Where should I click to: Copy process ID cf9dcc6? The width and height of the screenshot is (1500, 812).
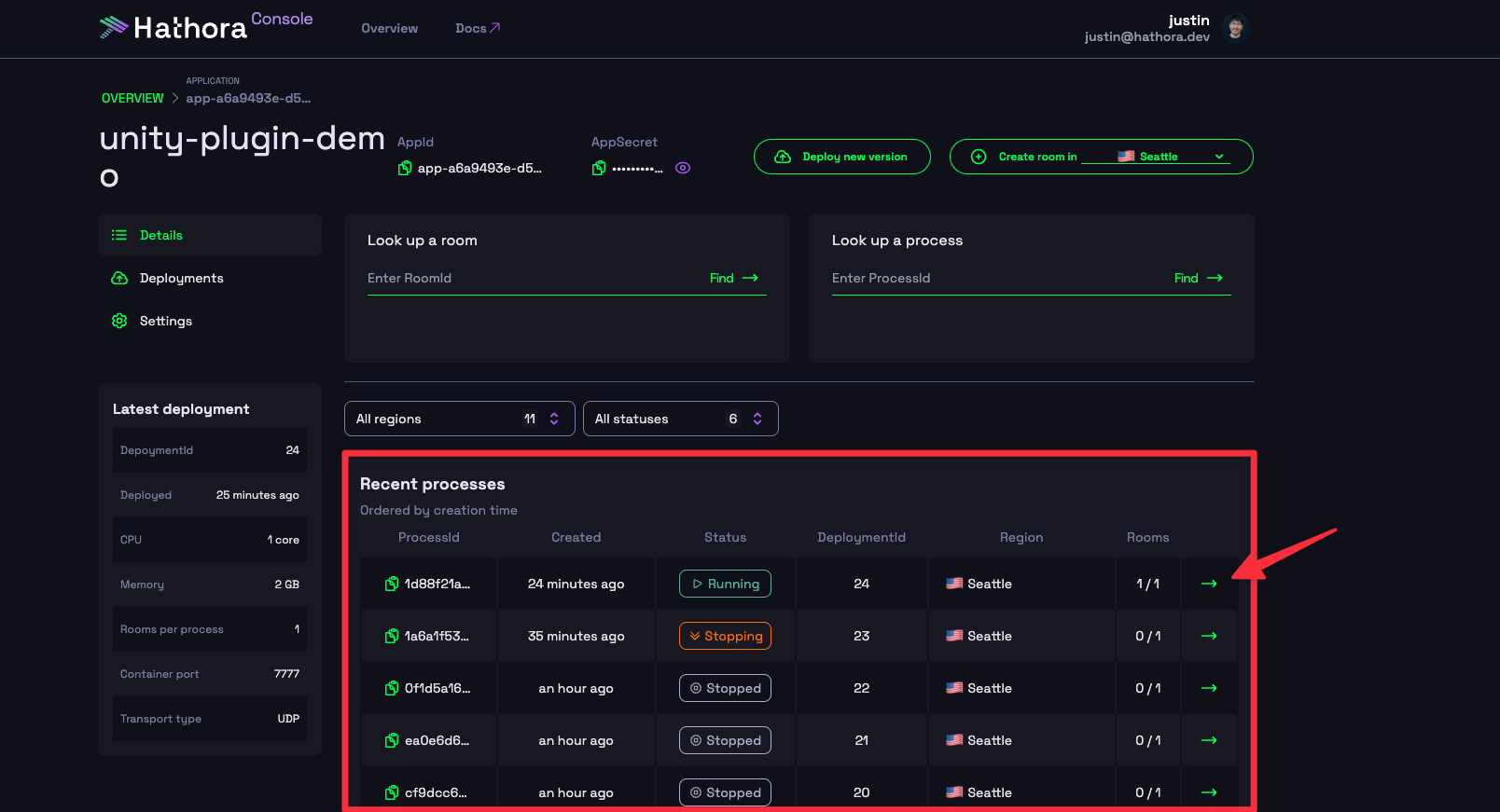[x=392, y=792]
